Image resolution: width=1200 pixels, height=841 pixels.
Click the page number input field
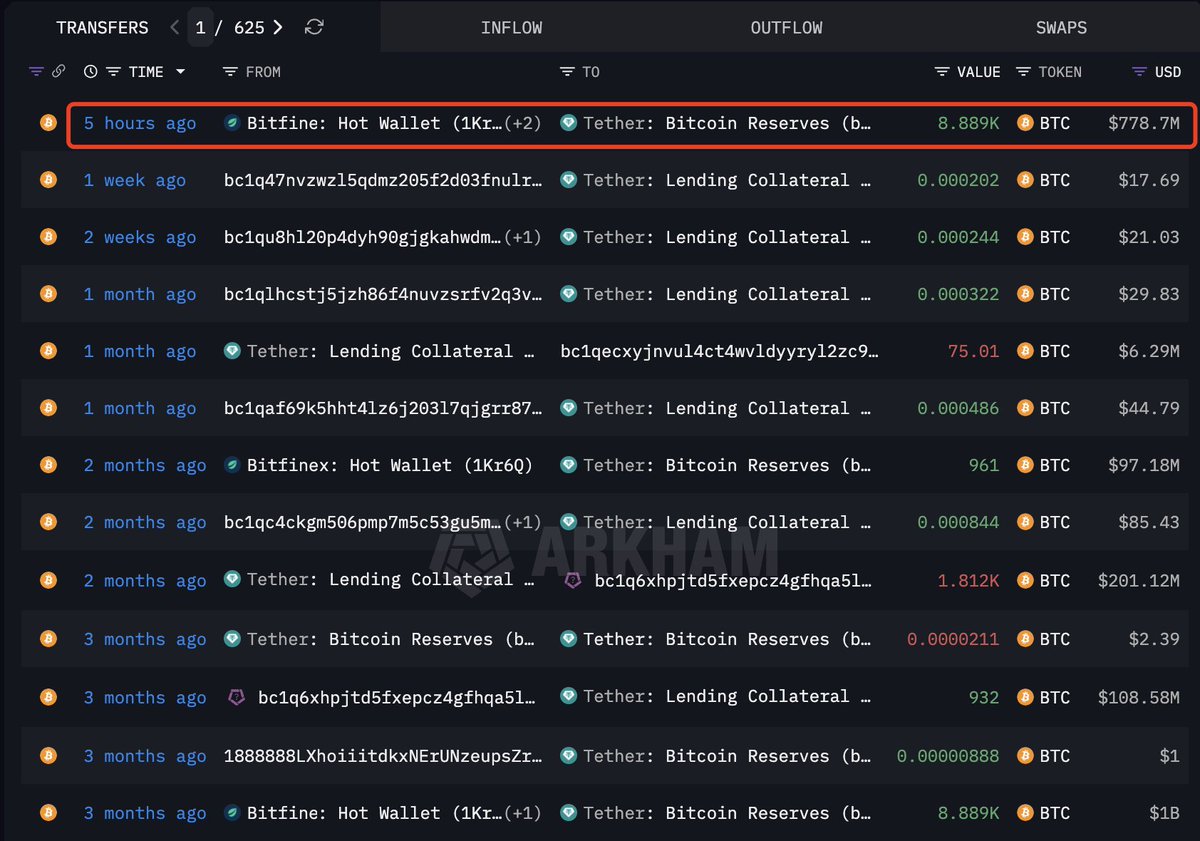point(201,27)
